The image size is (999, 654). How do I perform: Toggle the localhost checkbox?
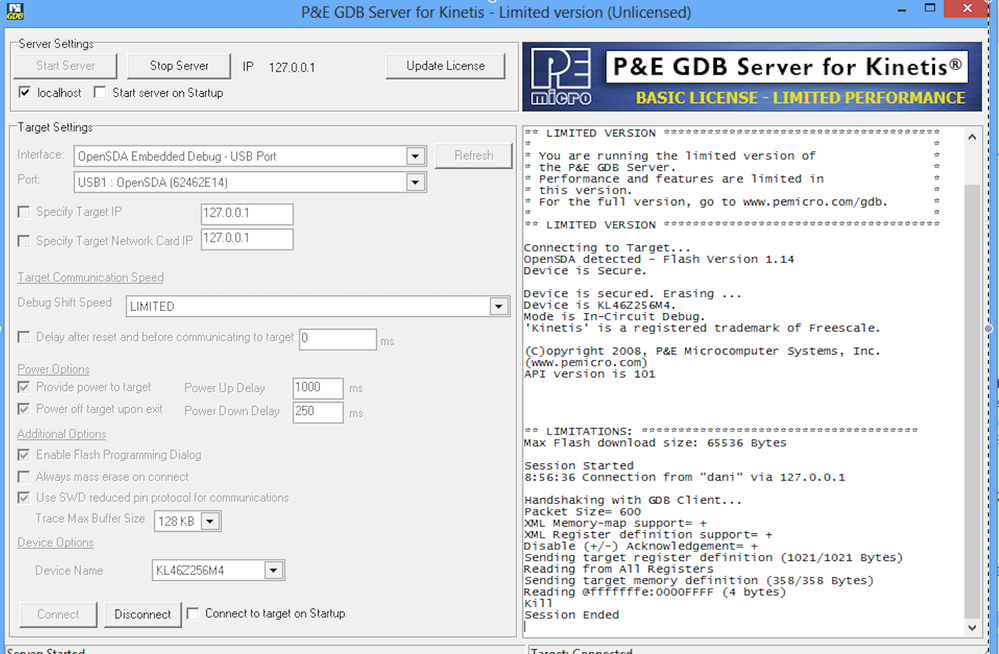click(x=23, y=92)
